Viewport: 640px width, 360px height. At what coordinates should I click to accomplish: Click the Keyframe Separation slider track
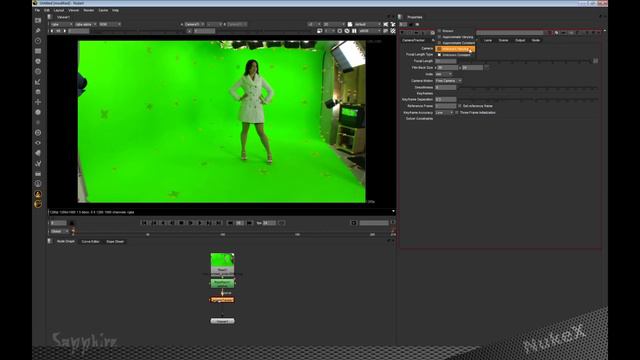click(528, 99)
